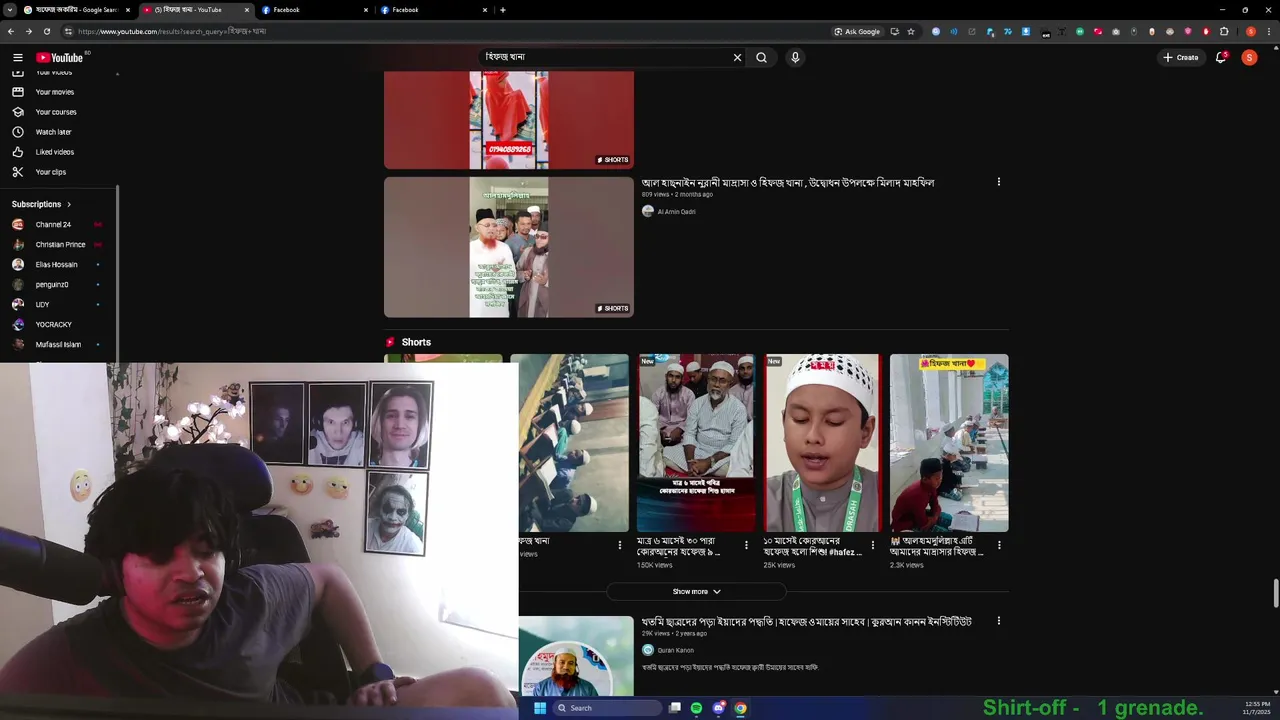This screenshot has width=1280, height=720.
Task: Open the Quran Kanon video thumbnail
Action: pyautogui.click(x=576, y=655)
